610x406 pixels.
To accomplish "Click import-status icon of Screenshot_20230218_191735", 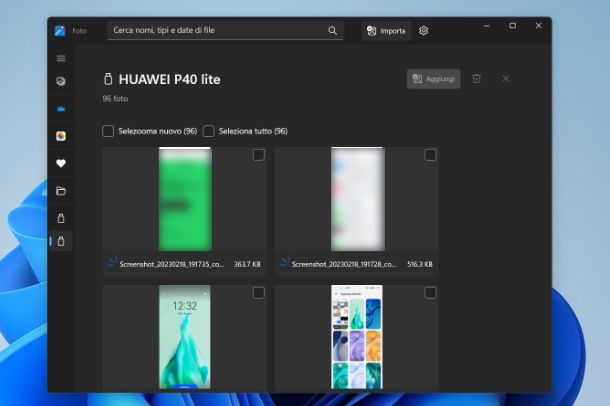I will (111, 262).
